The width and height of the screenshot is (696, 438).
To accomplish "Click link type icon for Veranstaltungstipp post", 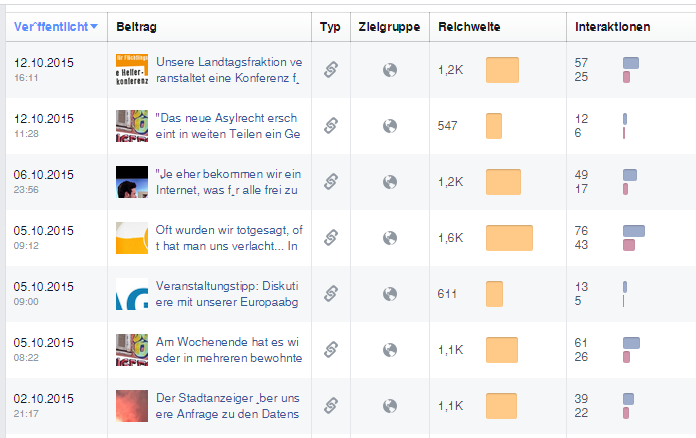I will tap(331, 294).
